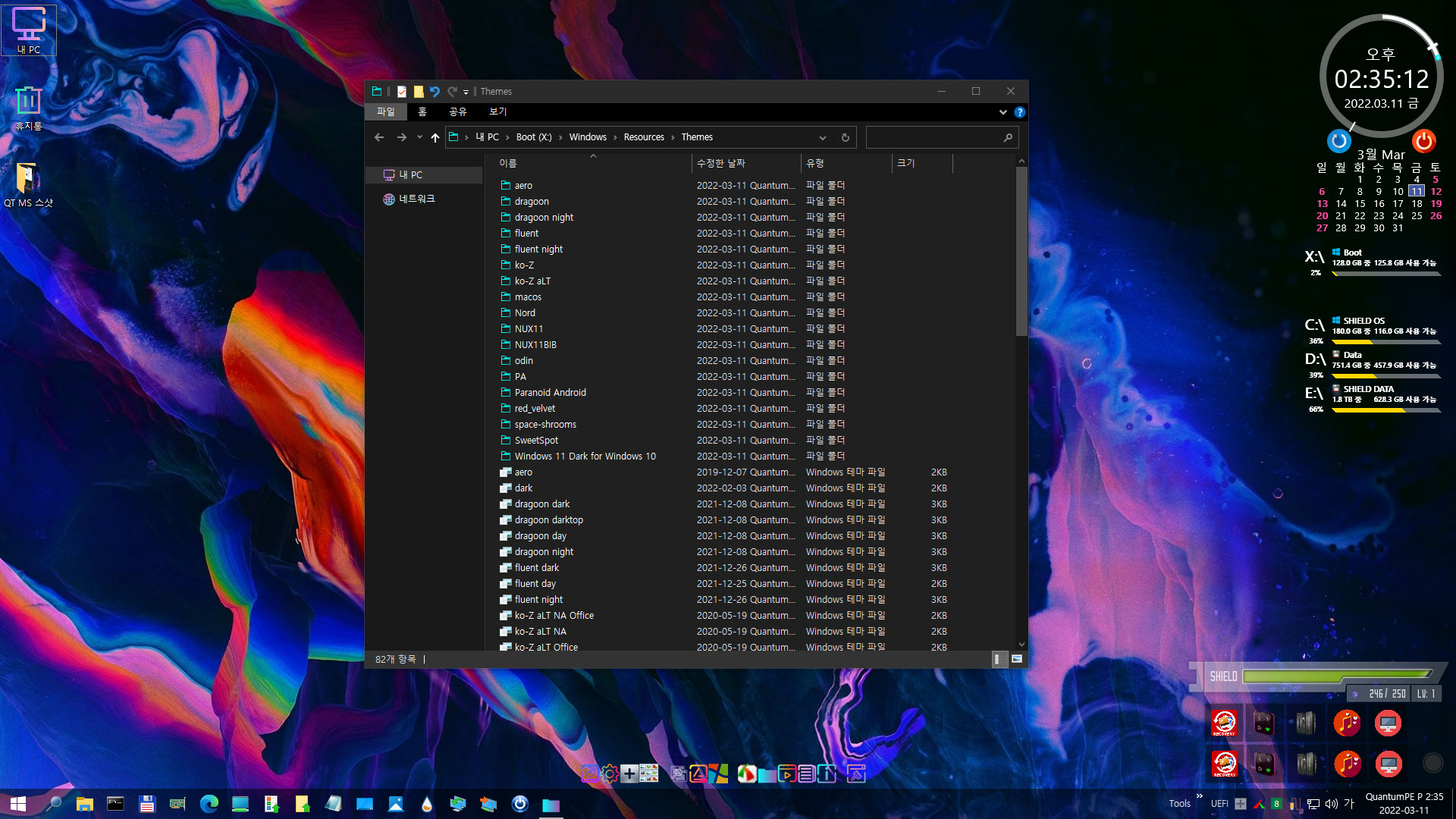Image resolution: width=1456 pixels, height=819 pixels.
Task: Click the gear icon in the bottom dock
Action: click(x=609, y=773)
